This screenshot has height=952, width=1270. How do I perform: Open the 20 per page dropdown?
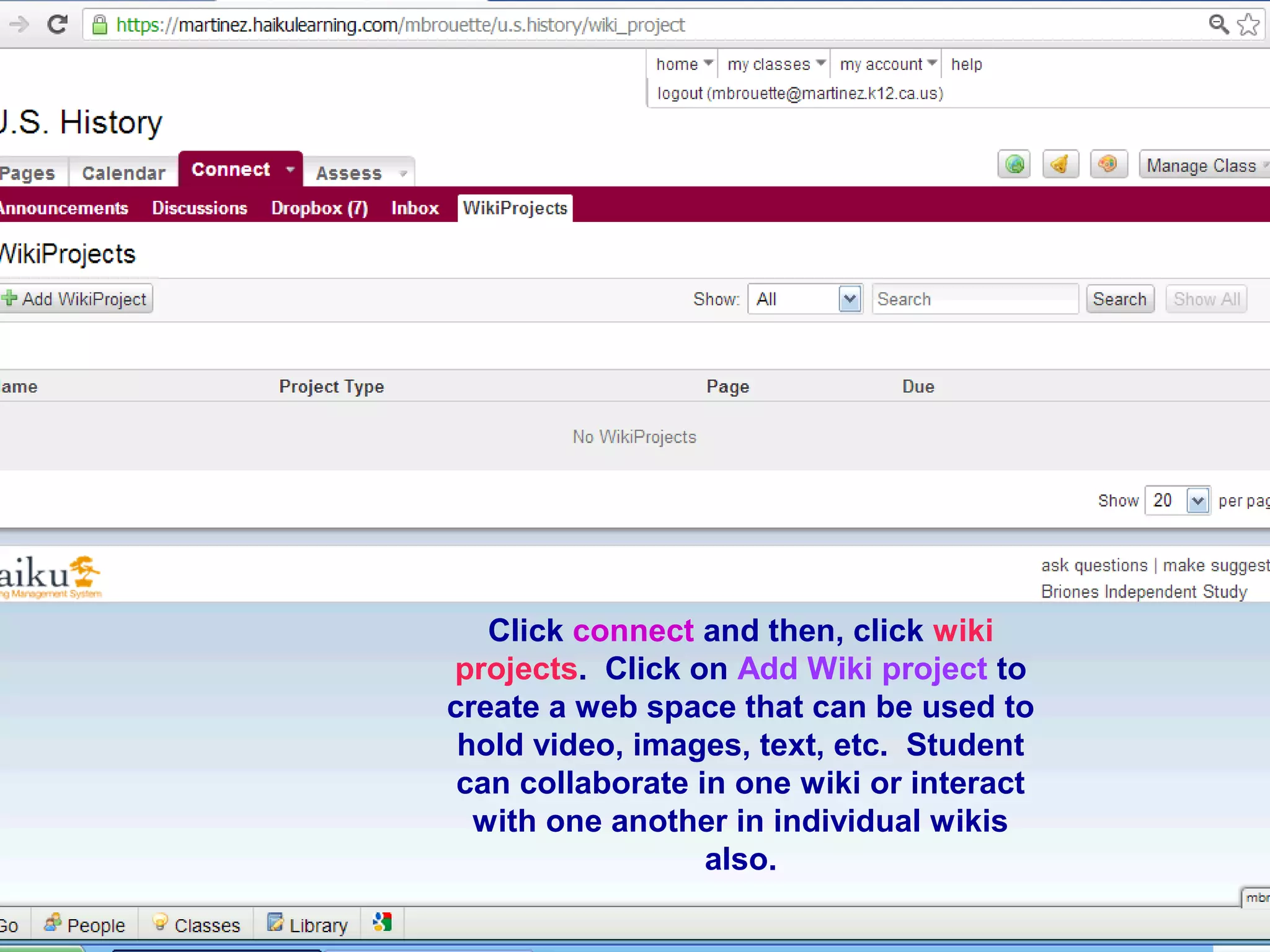pos(1177,500)
